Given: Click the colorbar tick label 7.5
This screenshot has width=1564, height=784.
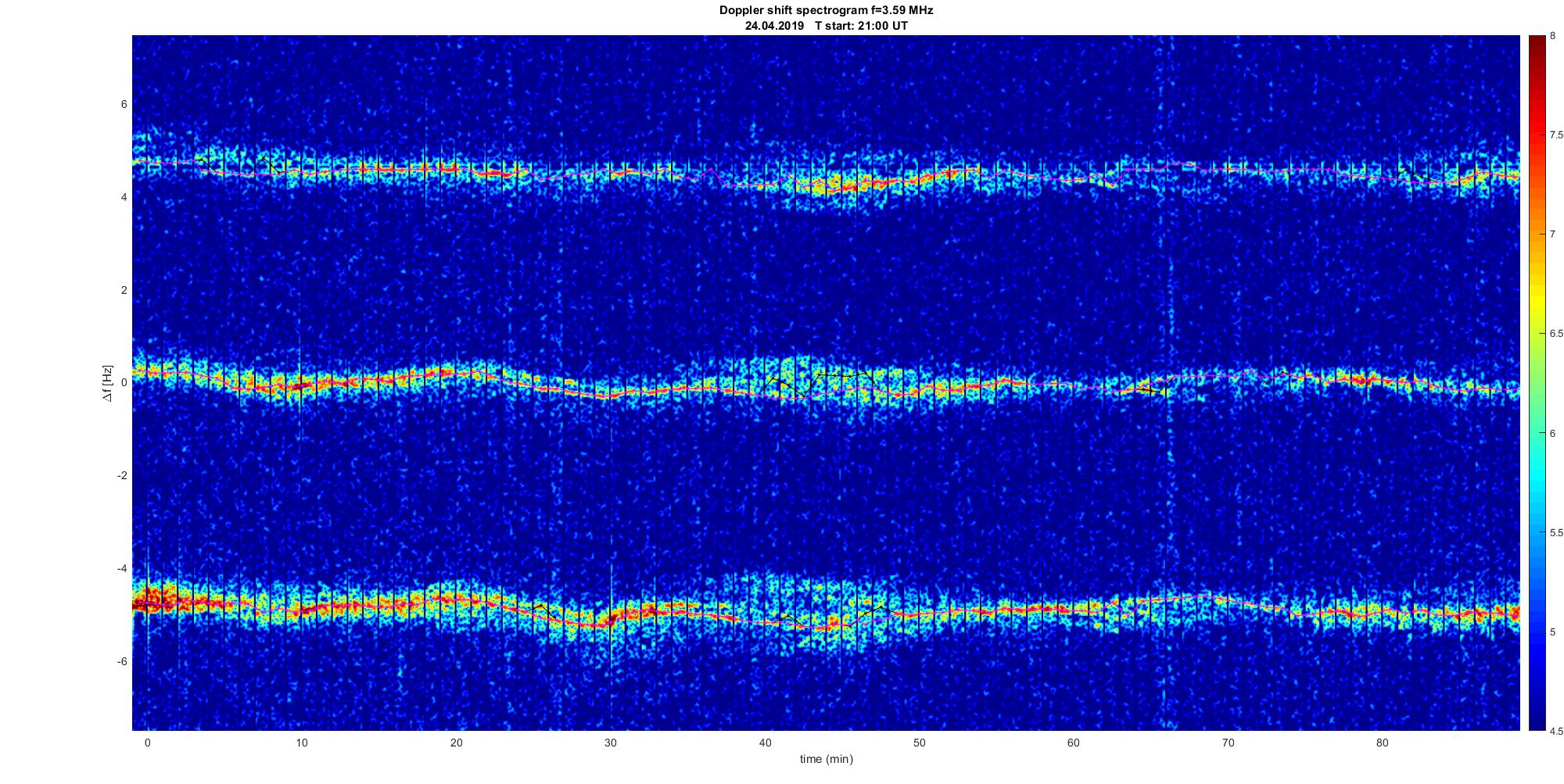Looking at the screenshot, I should click(1556, 135).
